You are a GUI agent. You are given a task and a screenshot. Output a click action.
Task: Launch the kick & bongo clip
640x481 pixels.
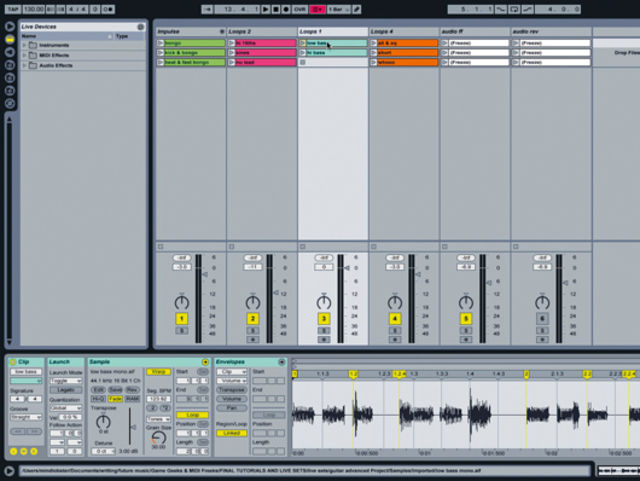(160, 53)
